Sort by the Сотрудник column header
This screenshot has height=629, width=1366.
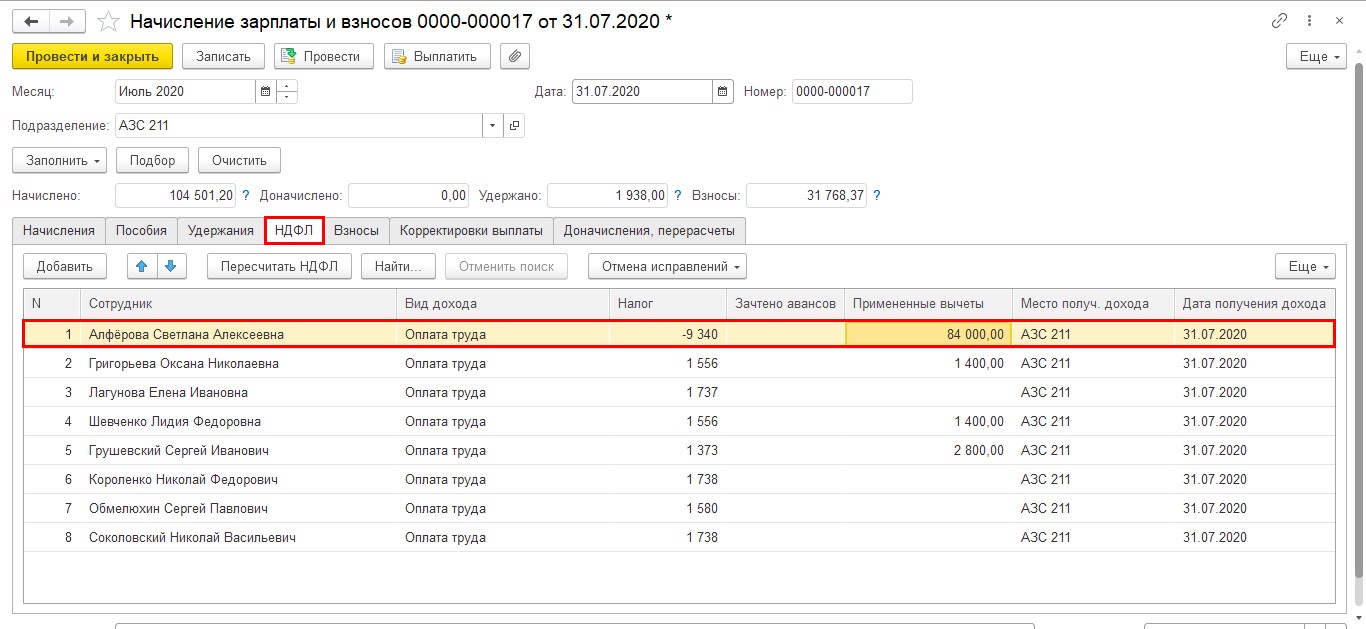(x=238, y=304)
